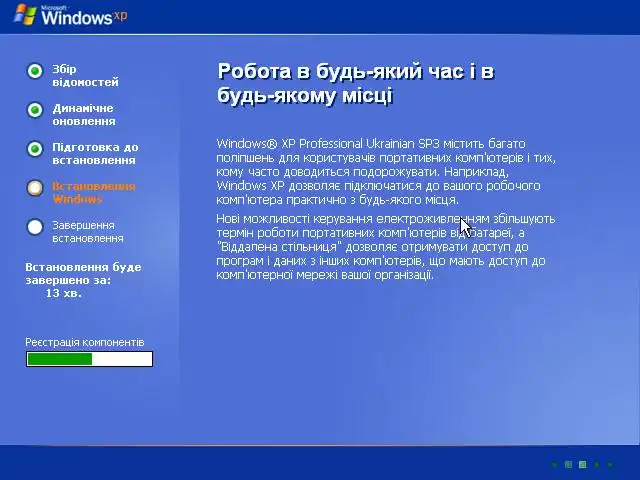This screenshot has height=480, width=640.
Task: Click the green installation progress bar
Action: click(x=89, y=359)
